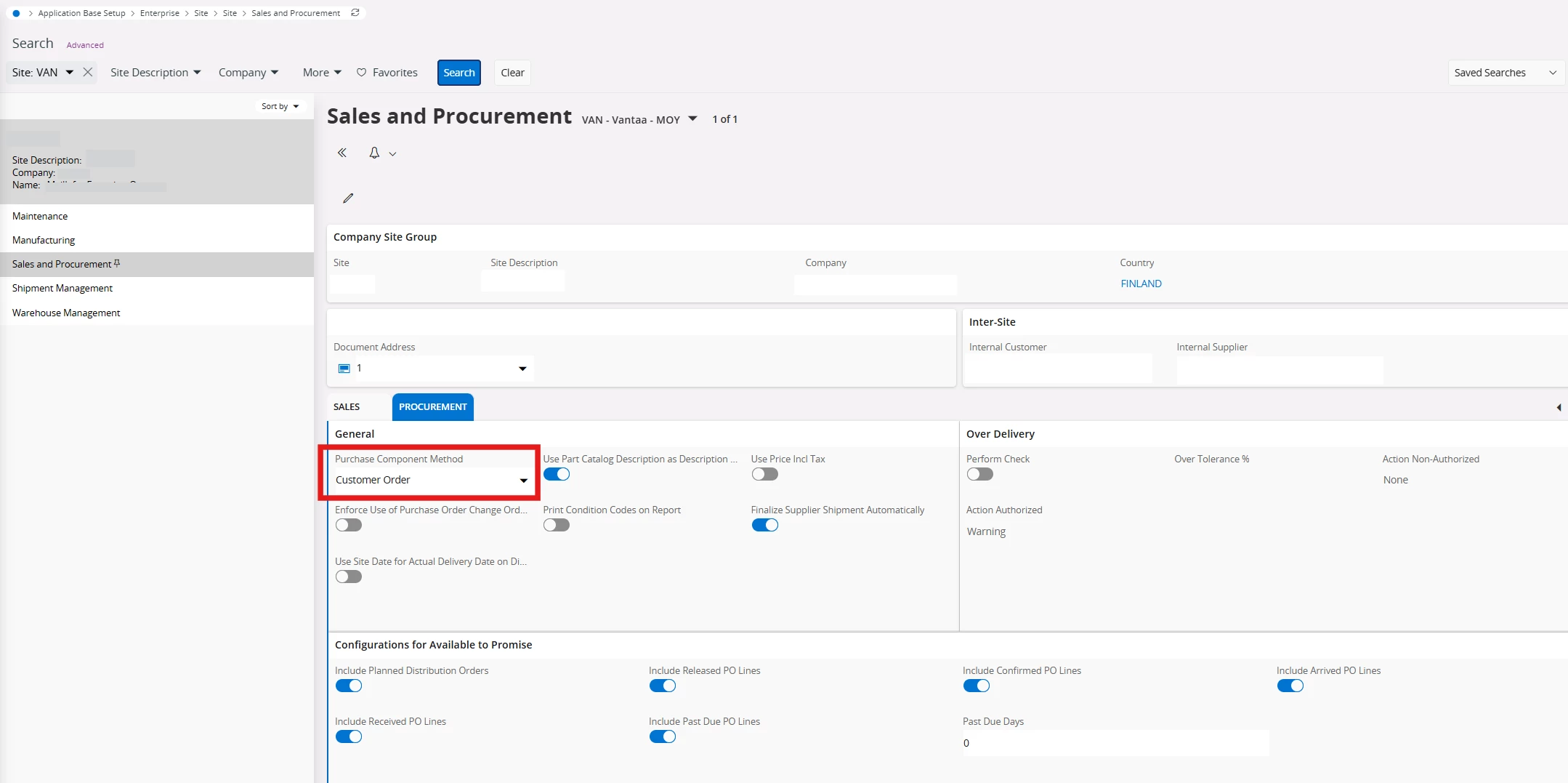The height and width of the screenshot is (783, 1568).
Task: Click the pencil edit icon
Action: tap(348, 198)
